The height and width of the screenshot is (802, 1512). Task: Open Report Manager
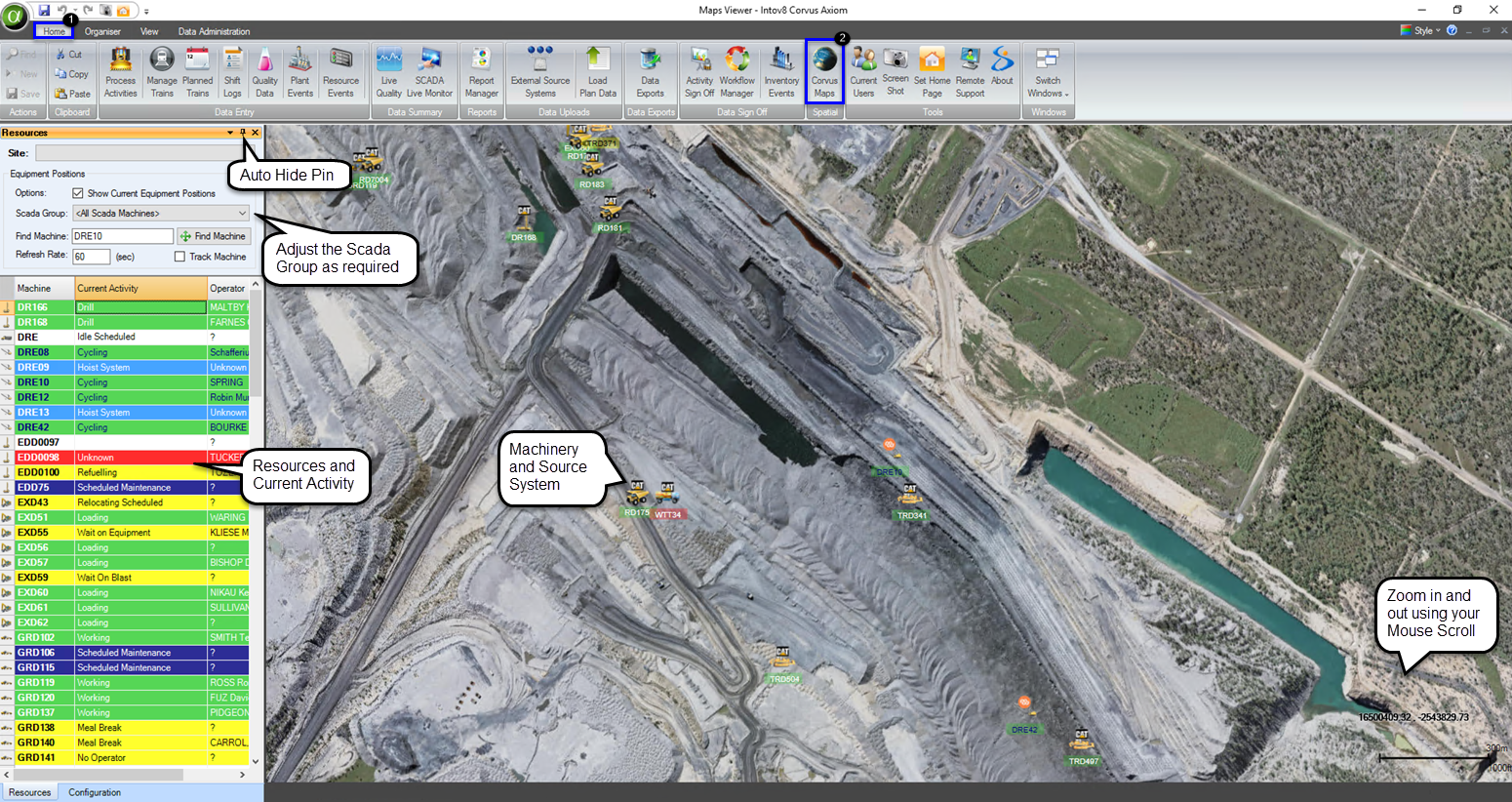coord(482,72)
